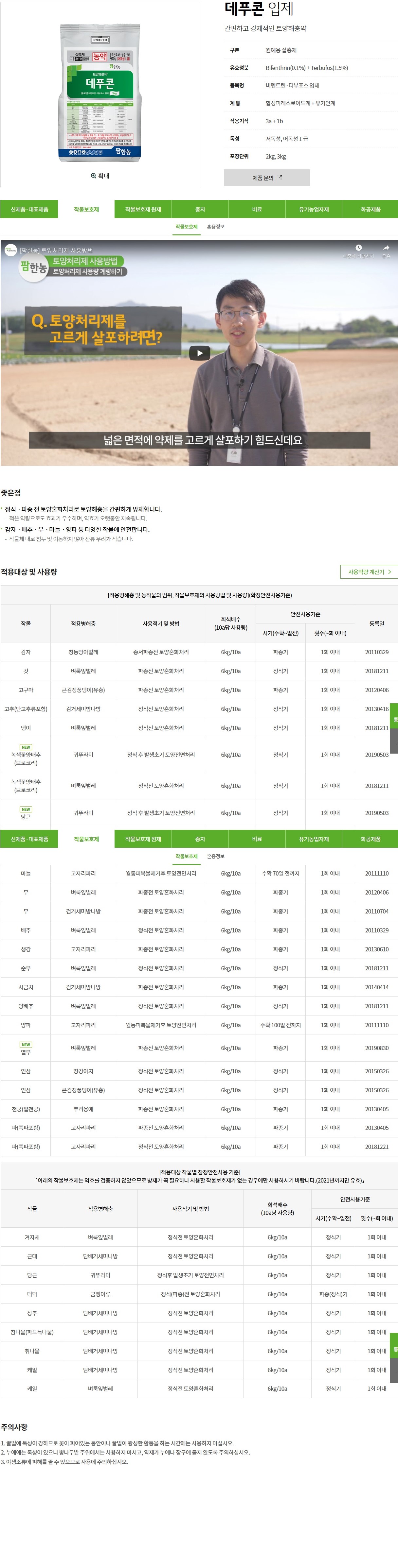Open the channel avatar on the video header
398x1568 pixels.
click(10, 249)
